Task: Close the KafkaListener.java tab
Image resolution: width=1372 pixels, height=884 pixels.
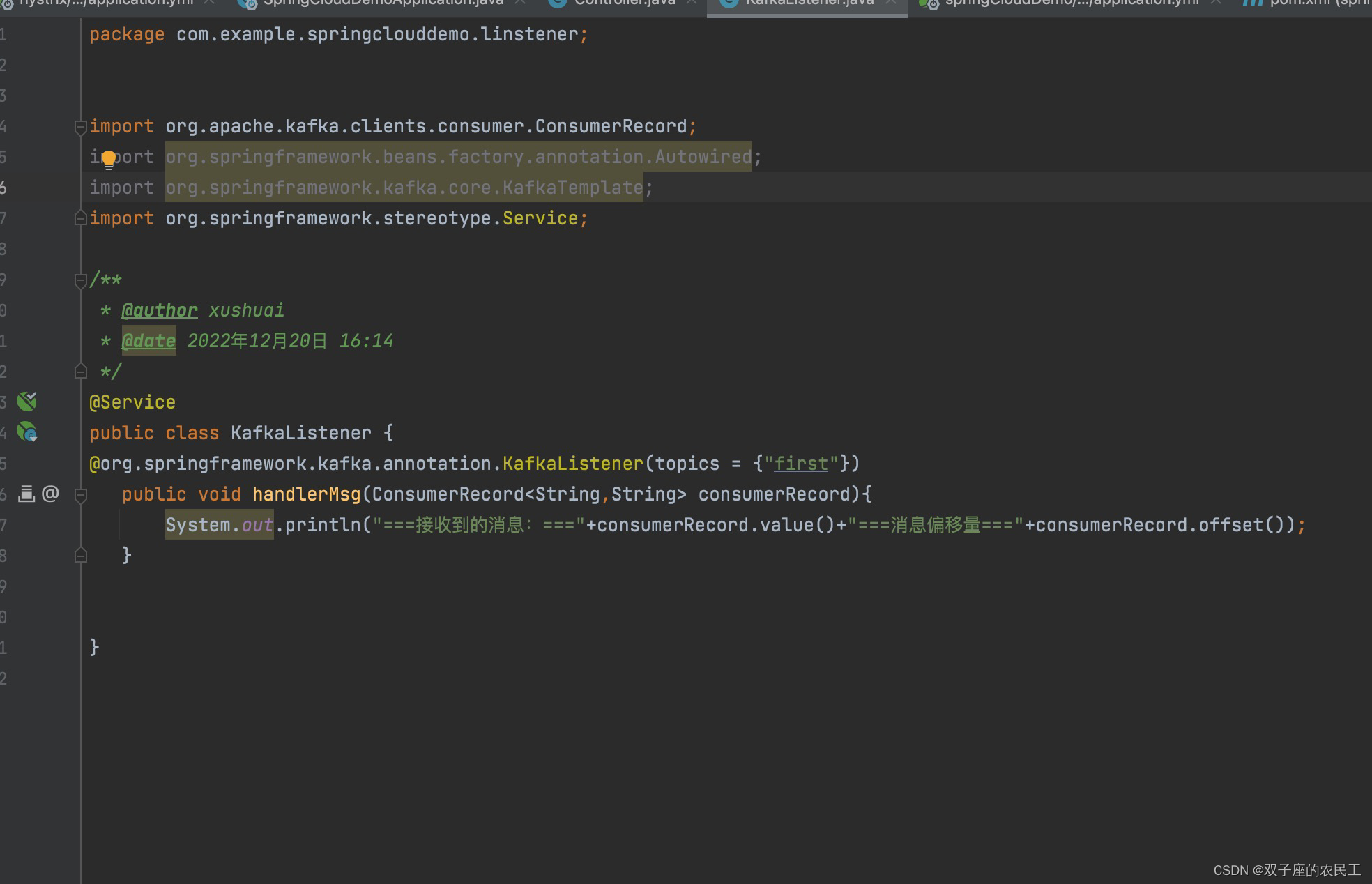Action: click(890, 3)
